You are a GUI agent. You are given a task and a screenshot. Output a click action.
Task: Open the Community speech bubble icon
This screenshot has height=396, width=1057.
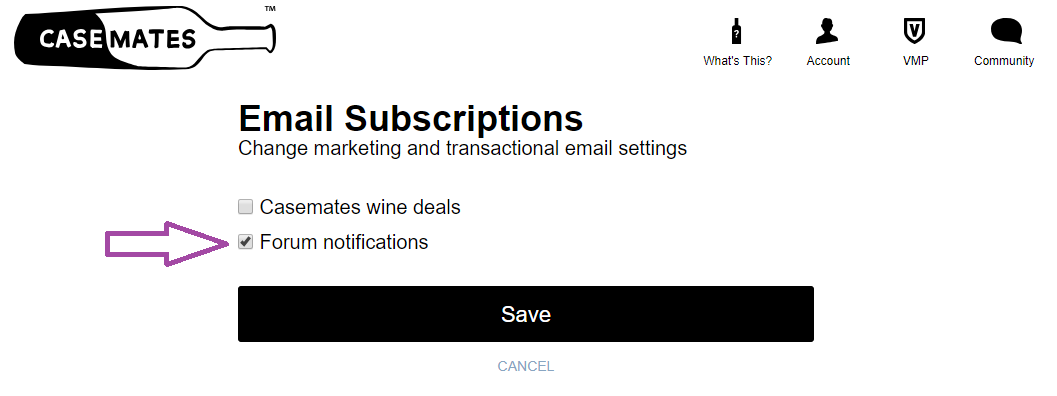[x=1006, y=31]
